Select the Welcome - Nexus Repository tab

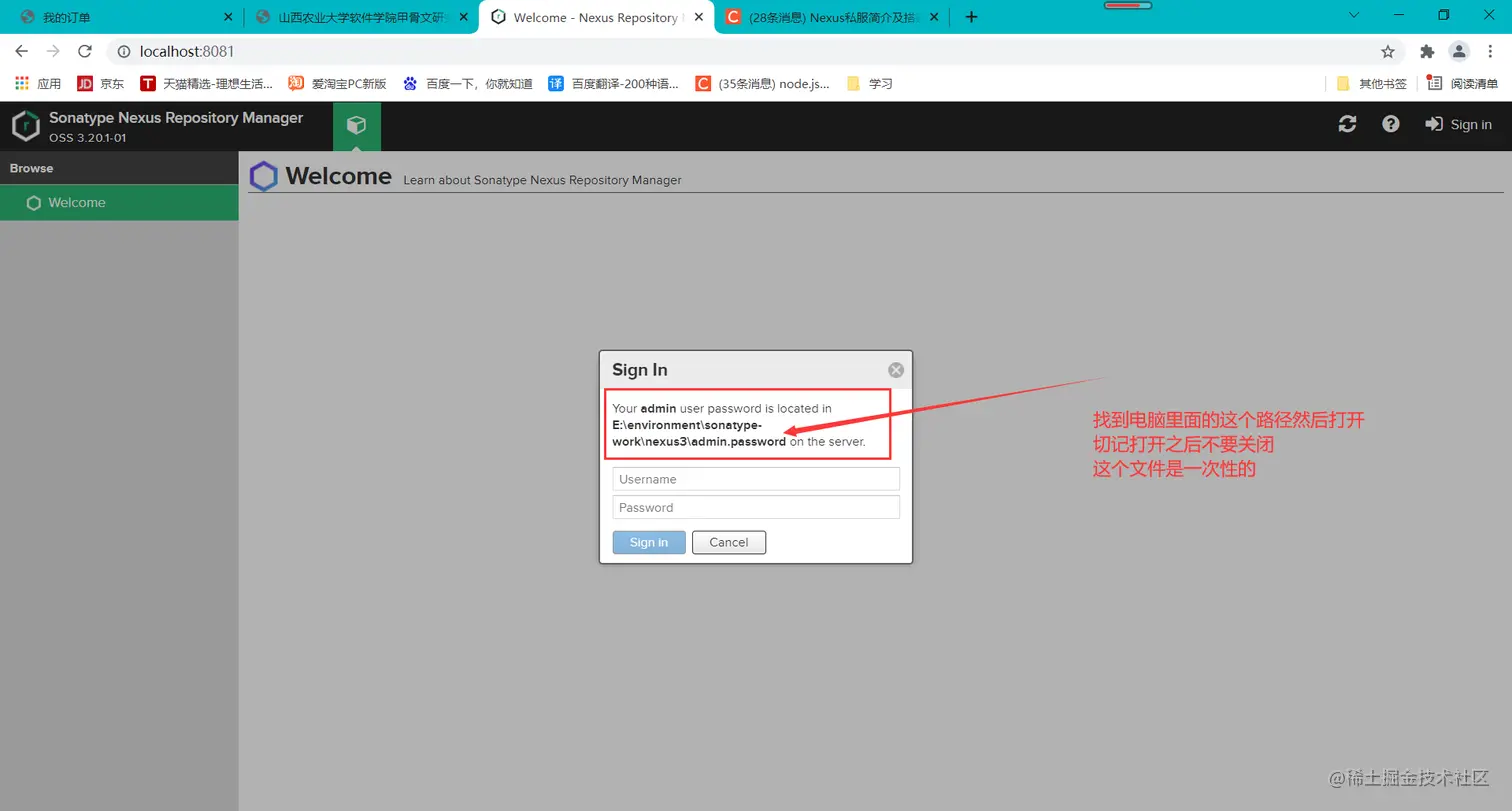(x=597, y=17)
